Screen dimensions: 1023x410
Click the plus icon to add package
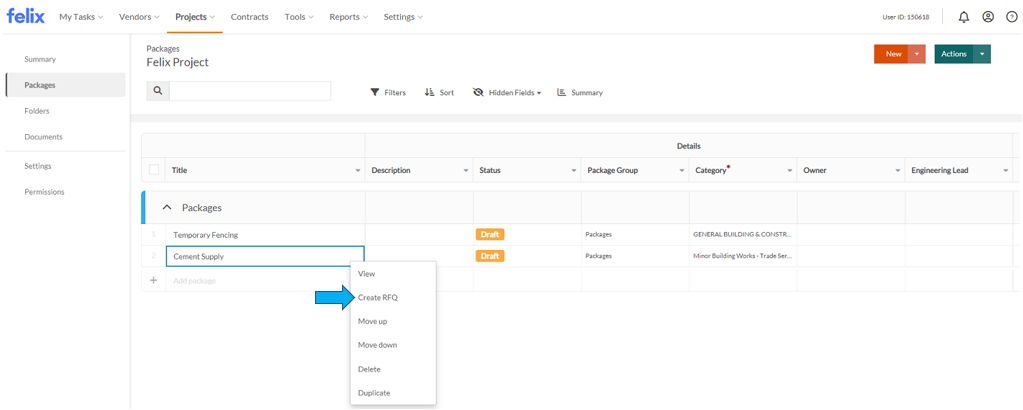pos(153,280)
